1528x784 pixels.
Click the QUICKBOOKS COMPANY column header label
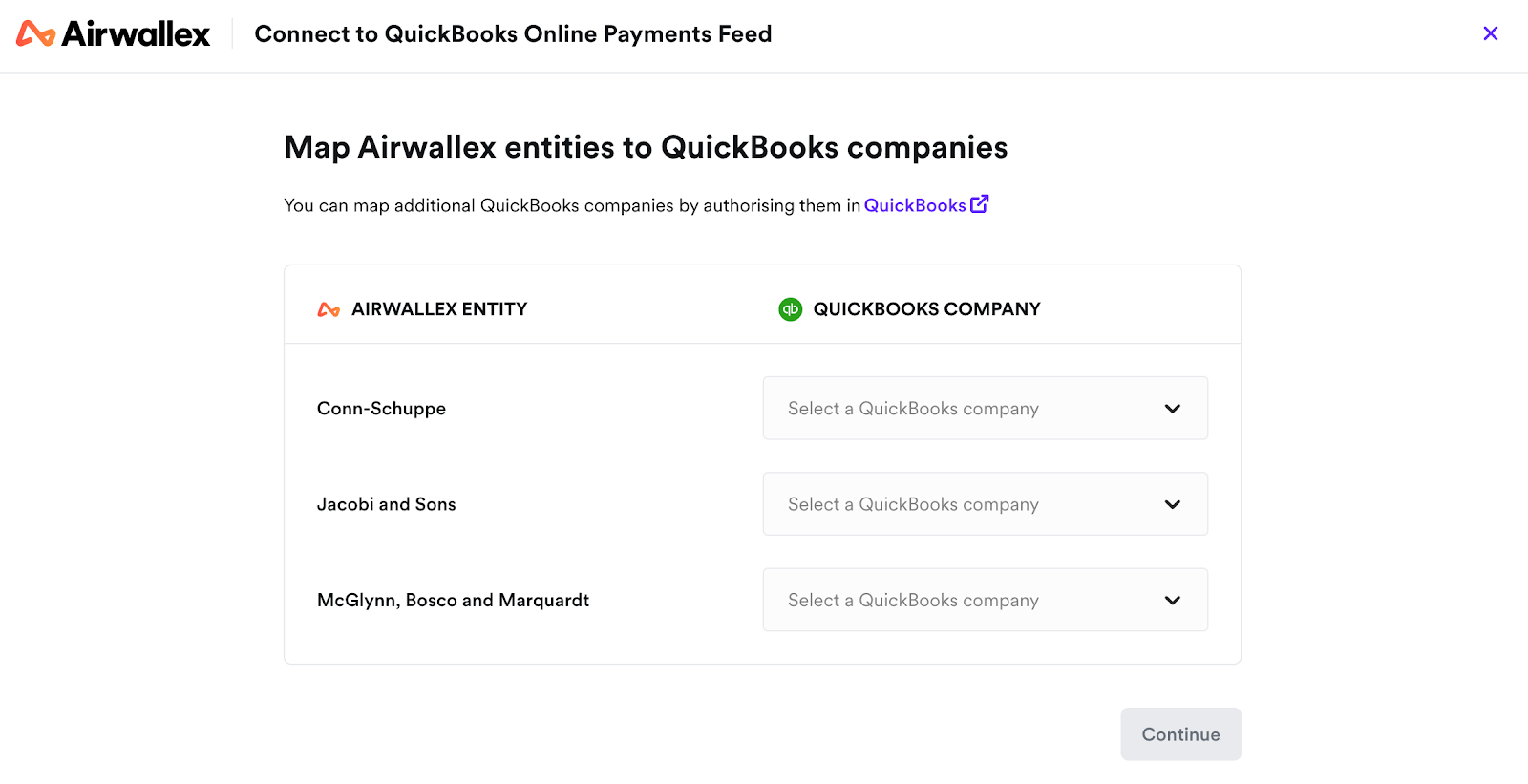[926, 309]
